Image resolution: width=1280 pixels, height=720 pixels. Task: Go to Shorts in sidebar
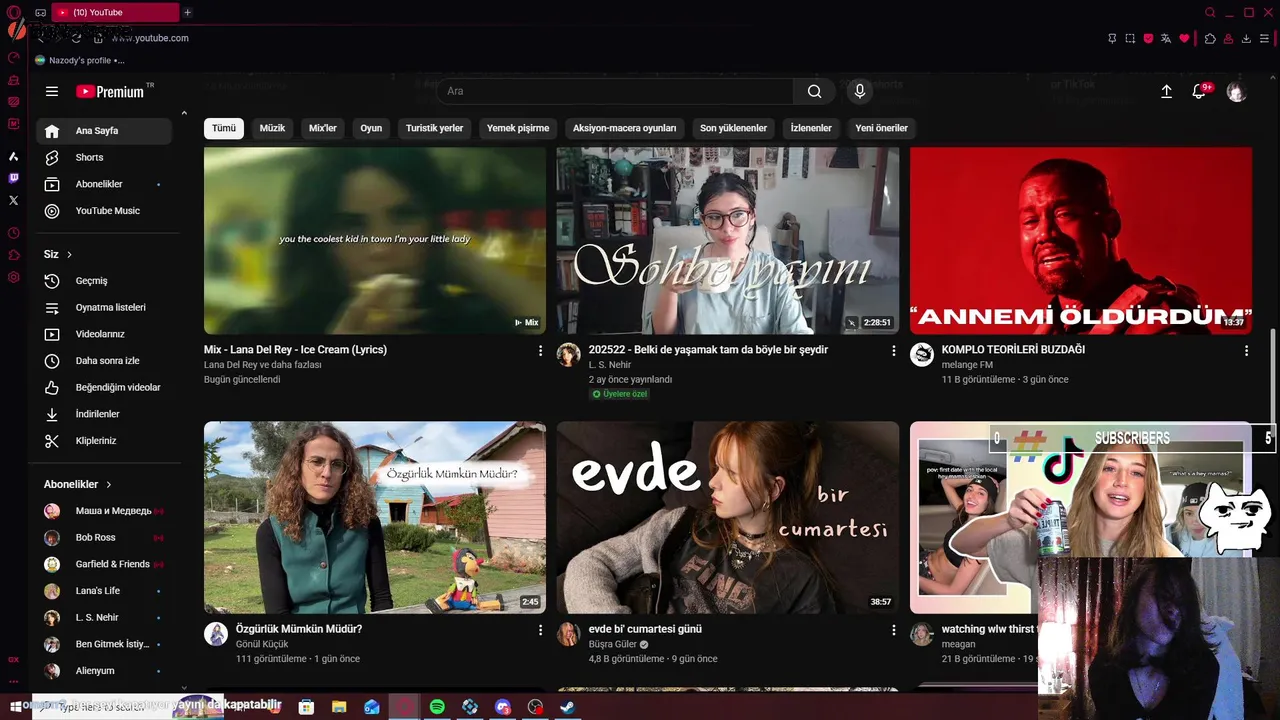pyautogui.click(x=104, y=157)
